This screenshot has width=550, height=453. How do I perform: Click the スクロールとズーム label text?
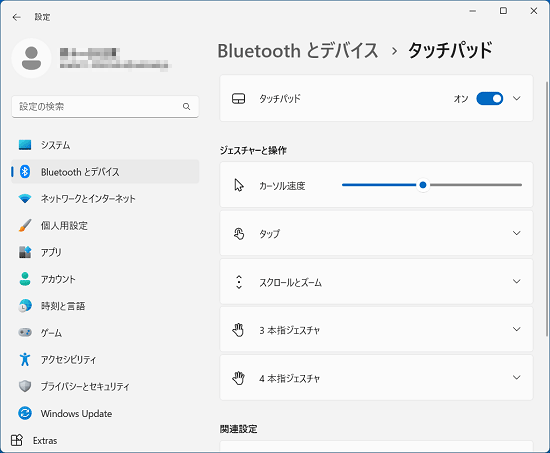pyautogui.click(x=290, y=282)
